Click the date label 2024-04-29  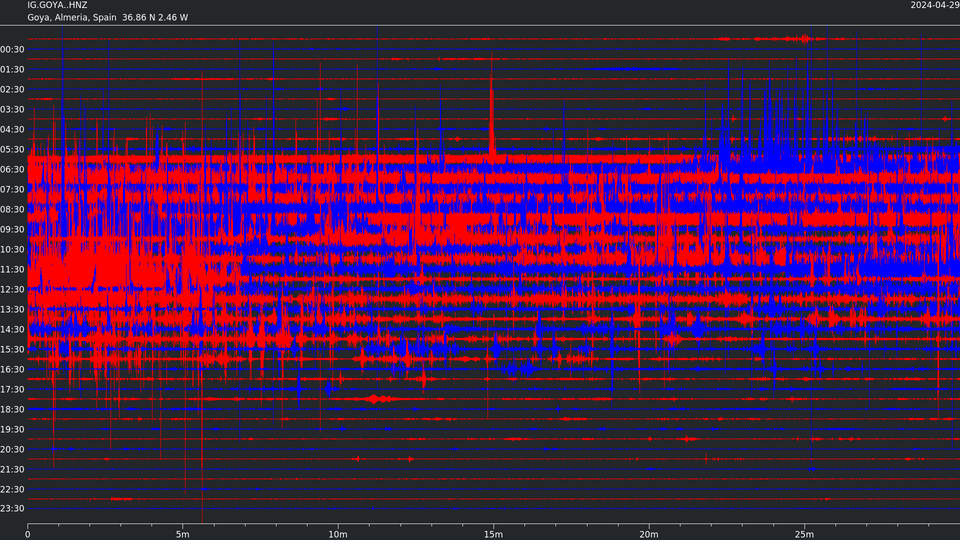click(935, 5)
